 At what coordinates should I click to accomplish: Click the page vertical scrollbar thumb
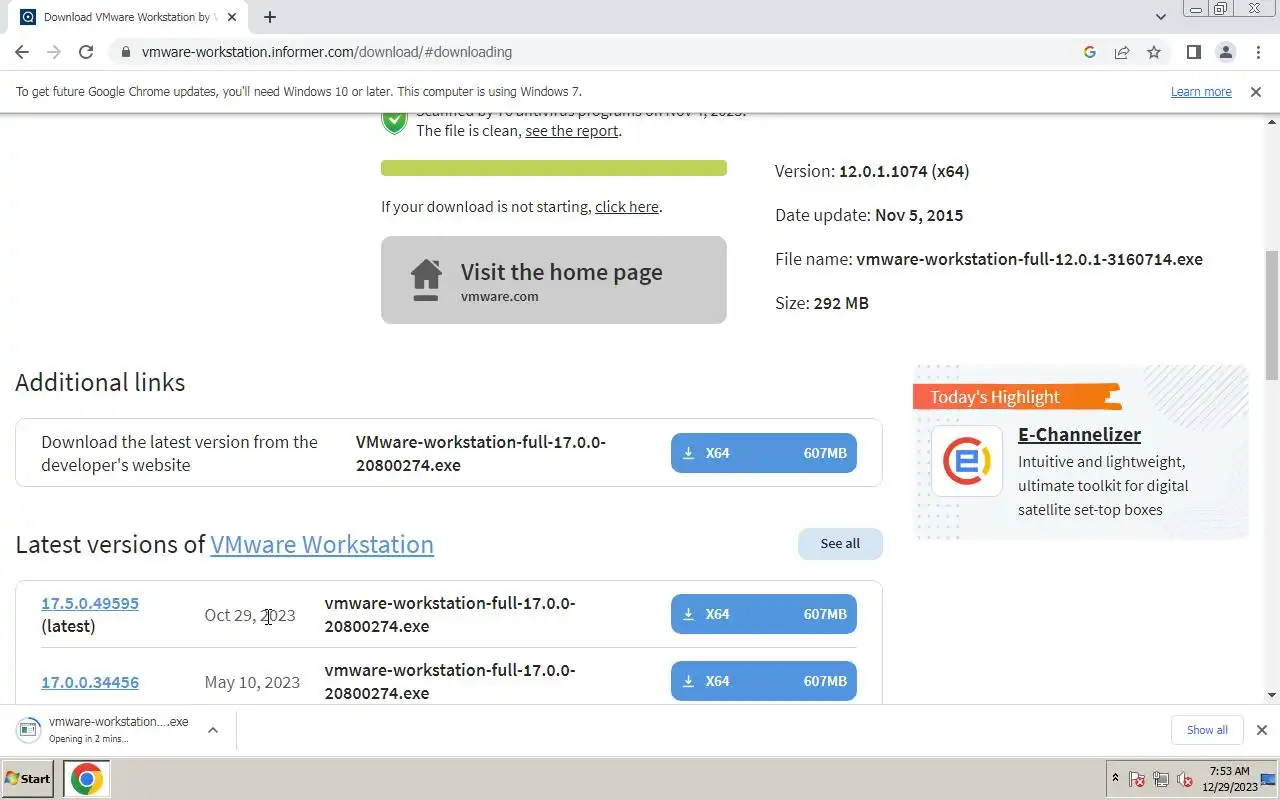tap(1272, 315)
